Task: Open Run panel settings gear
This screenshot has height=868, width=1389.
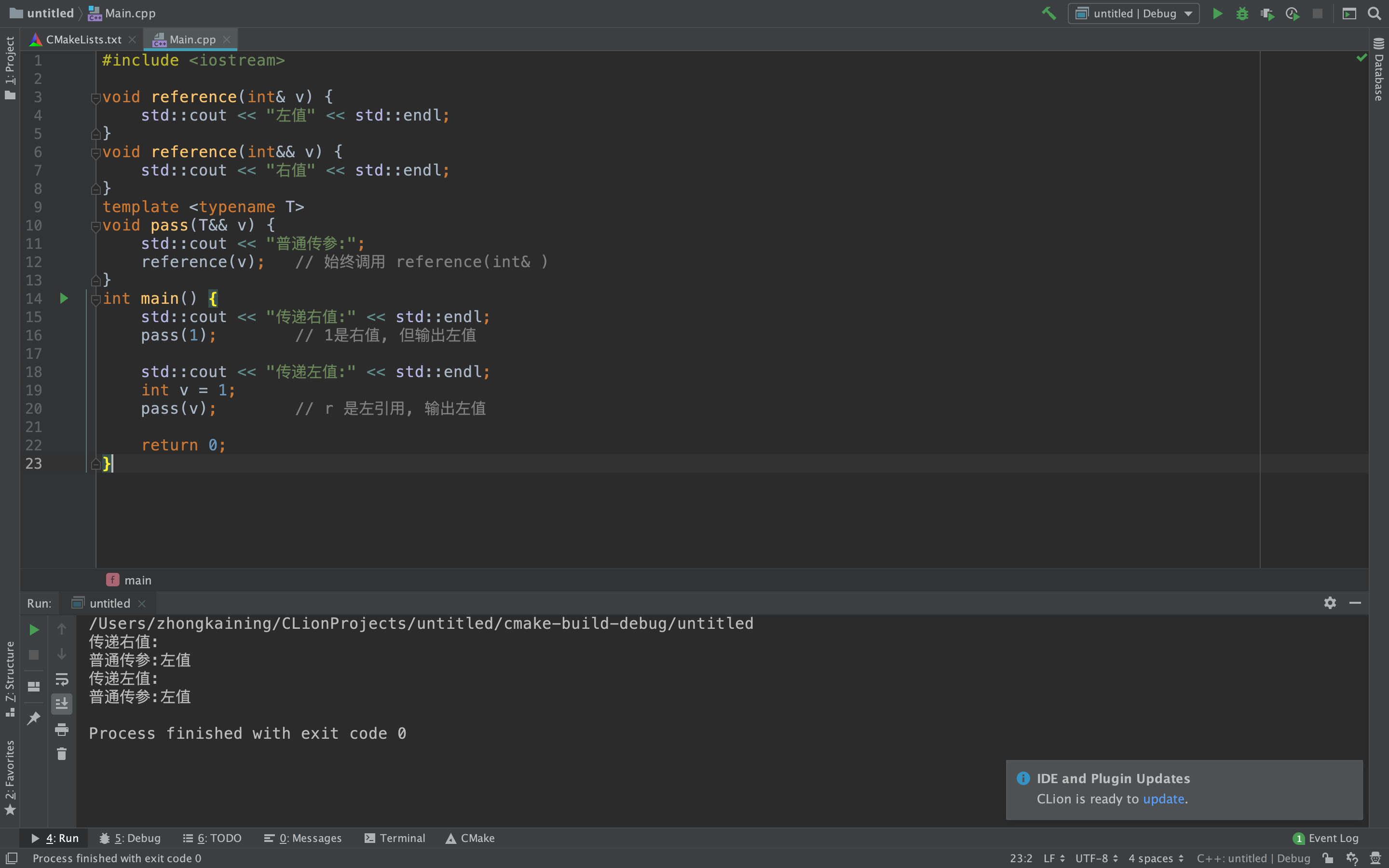Action: 1330,603
